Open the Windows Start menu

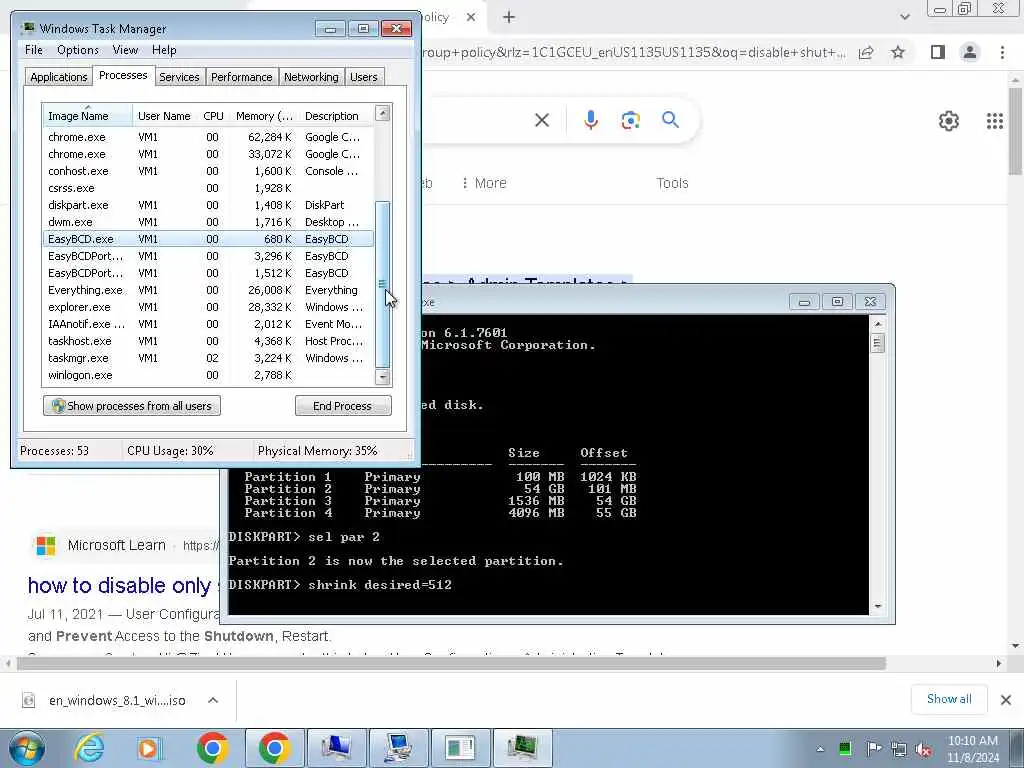(27, 748)
